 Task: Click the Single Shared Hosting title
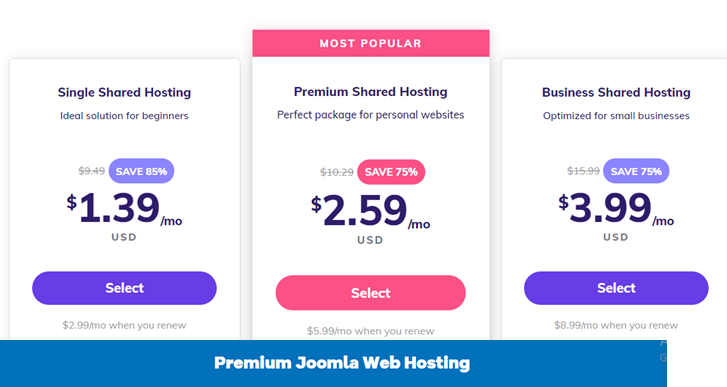click(x=124, y=92)
